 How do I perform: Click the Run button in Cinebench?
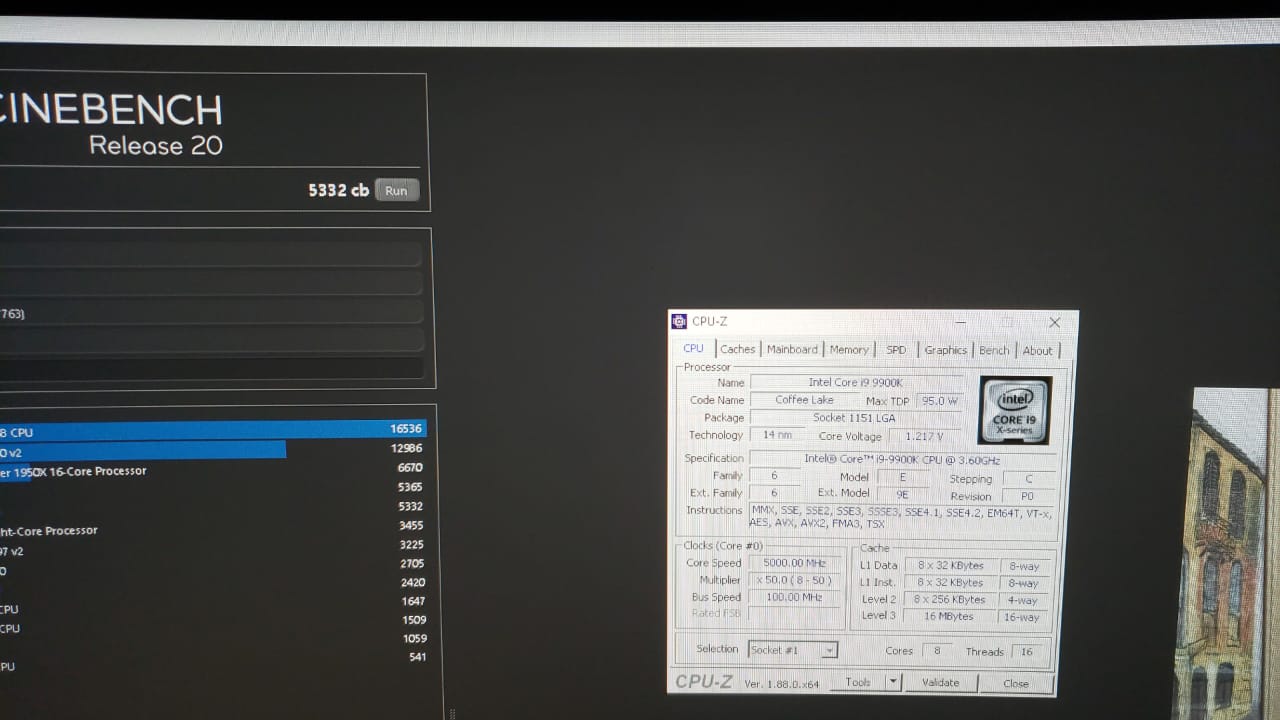point(396,191)
